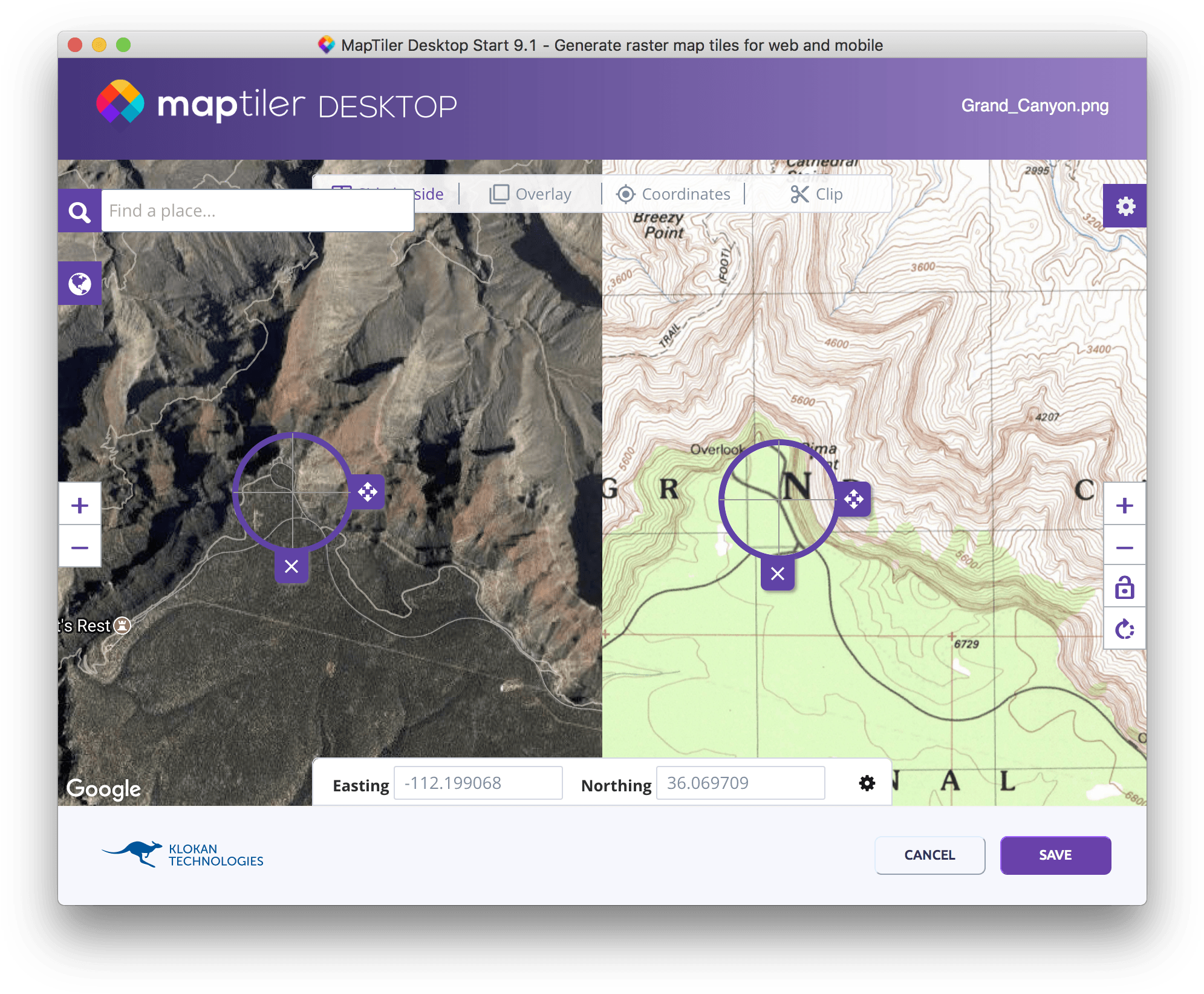Open coordinate settings gear beside Northing field

click(867, 782)
